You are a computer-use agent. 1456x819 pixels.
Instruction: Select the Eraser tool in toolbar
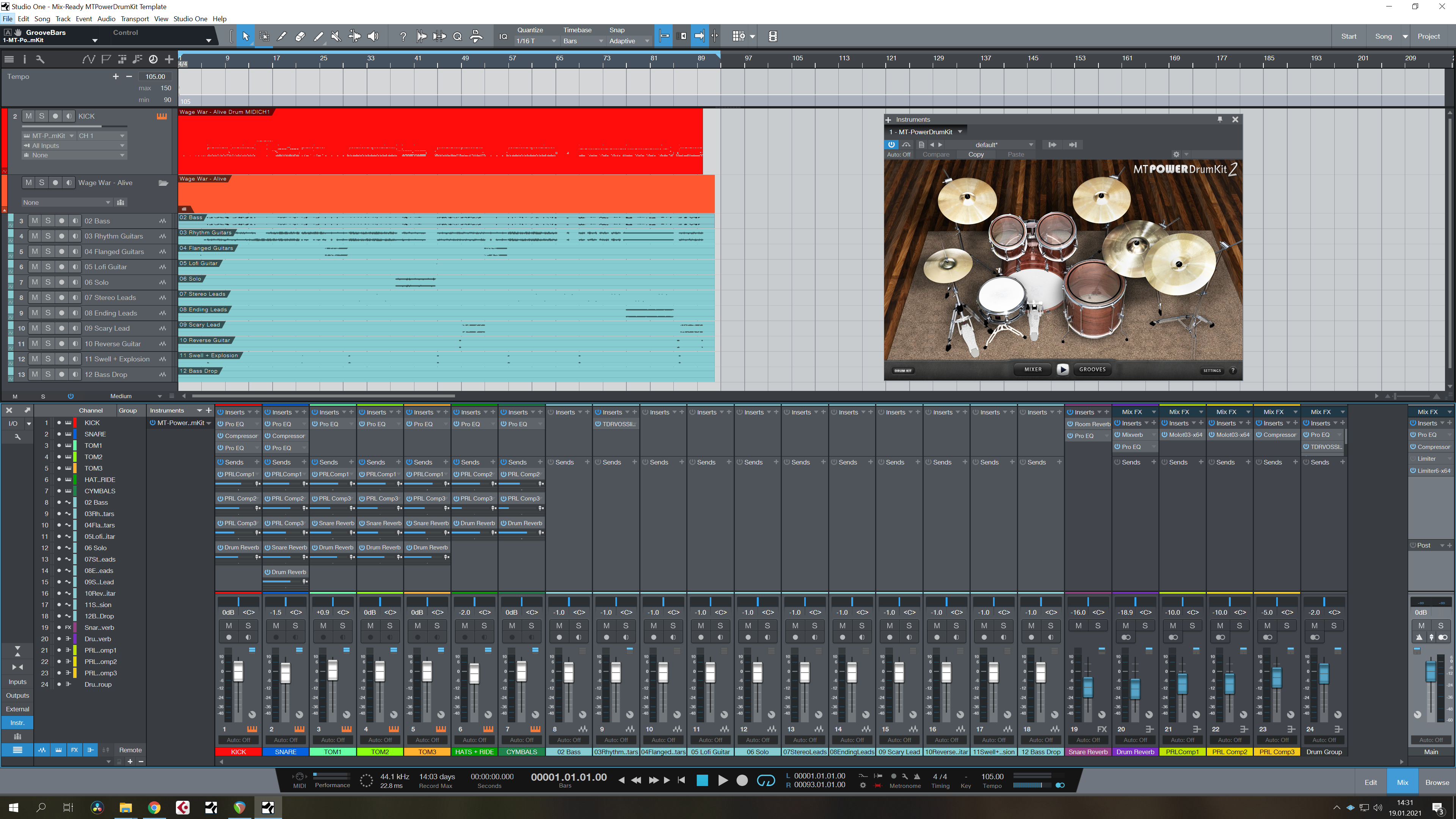coord(300,36)
